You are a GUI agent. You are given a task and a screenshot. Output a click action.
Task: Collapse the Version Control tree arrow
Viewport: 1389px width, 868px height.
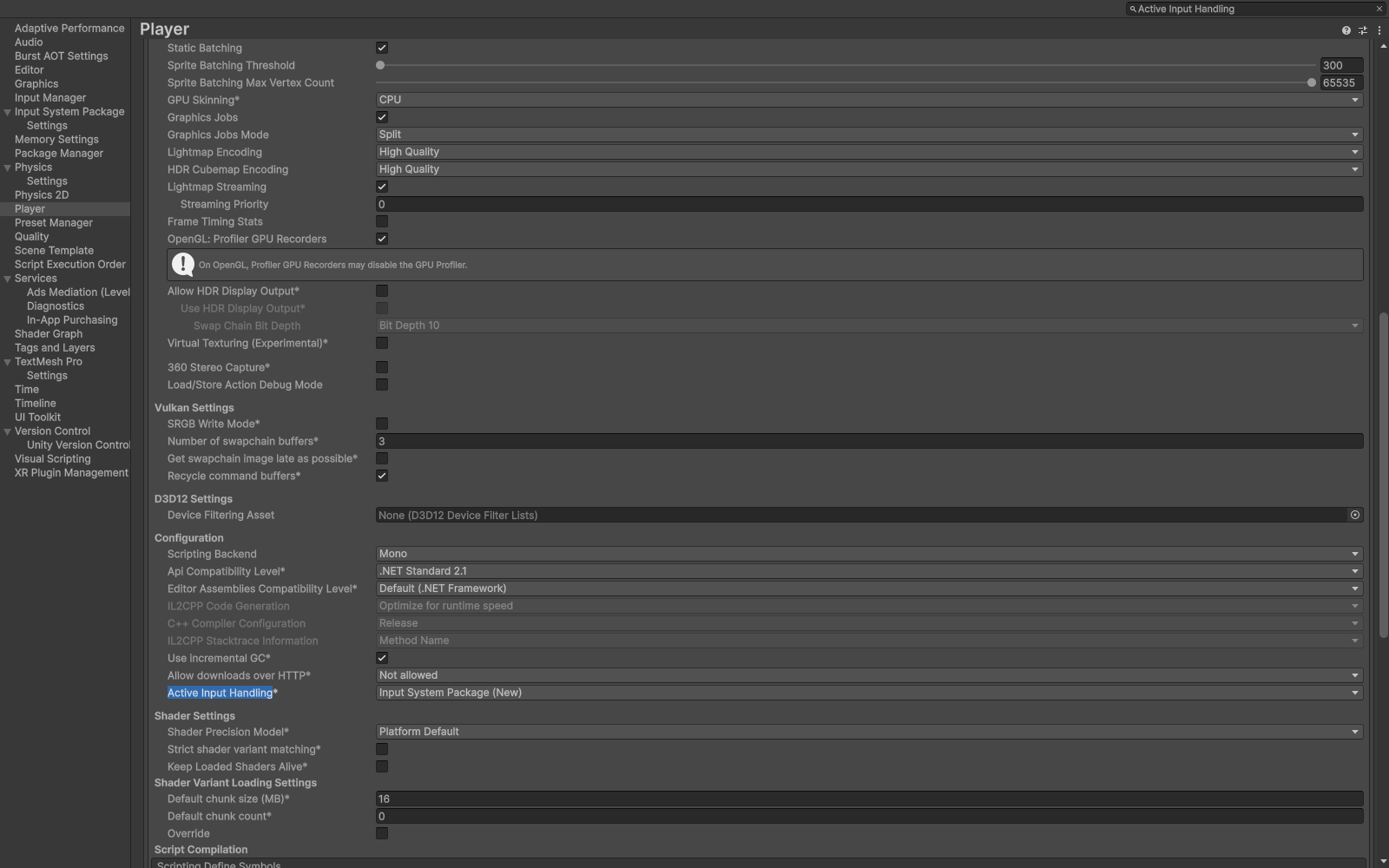(8, 431)
